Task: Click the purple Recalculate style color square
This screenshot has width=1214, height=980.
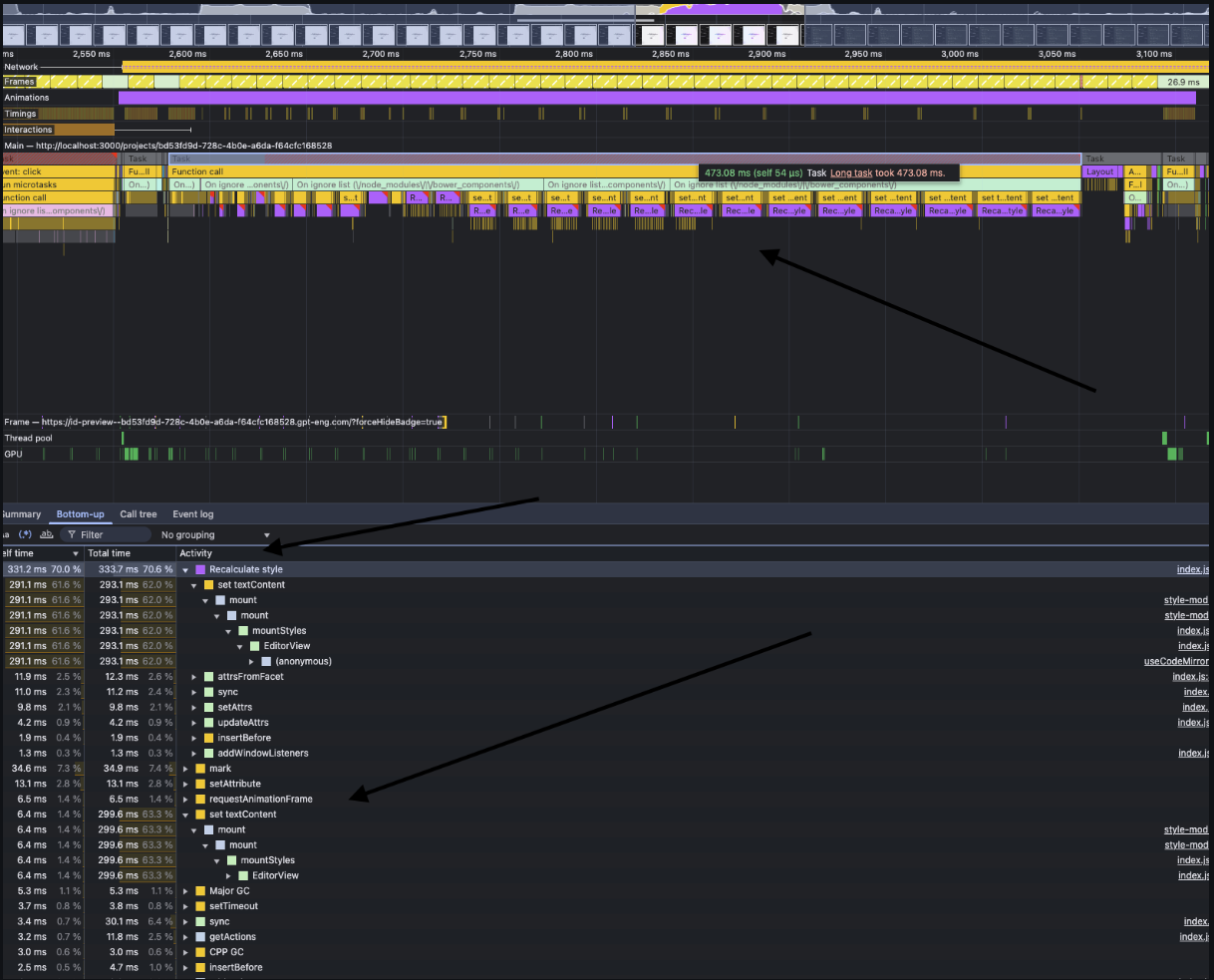Action: [x=200, y=569]
